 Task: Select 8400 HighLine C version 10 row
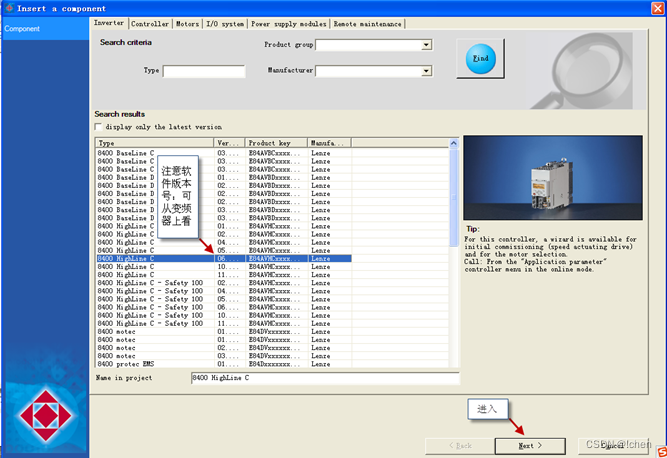[224, 267]
